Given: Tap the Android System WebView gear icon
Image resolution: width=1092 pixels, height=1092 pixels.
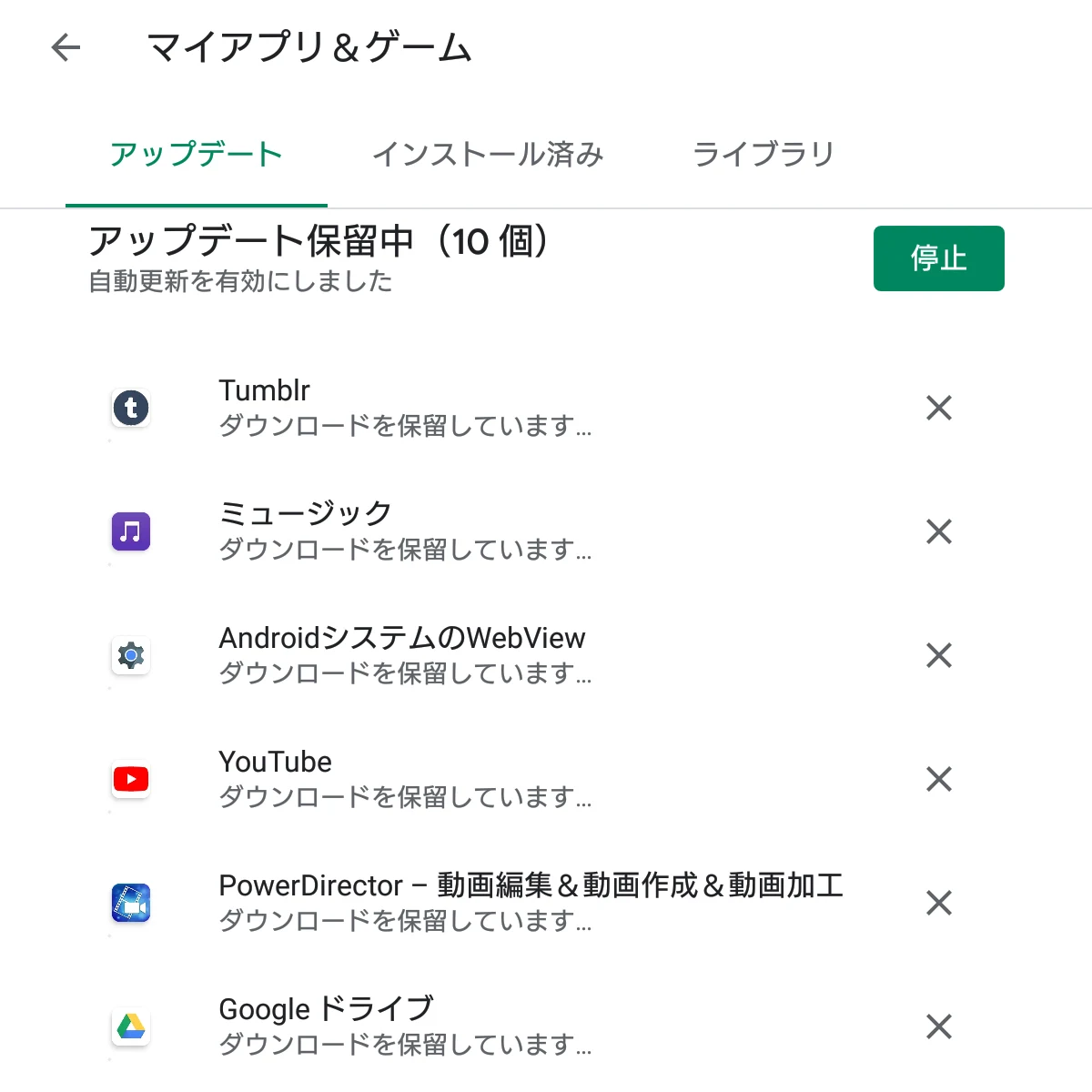Looking at the screenshot, I should click(x=131, y=655).
